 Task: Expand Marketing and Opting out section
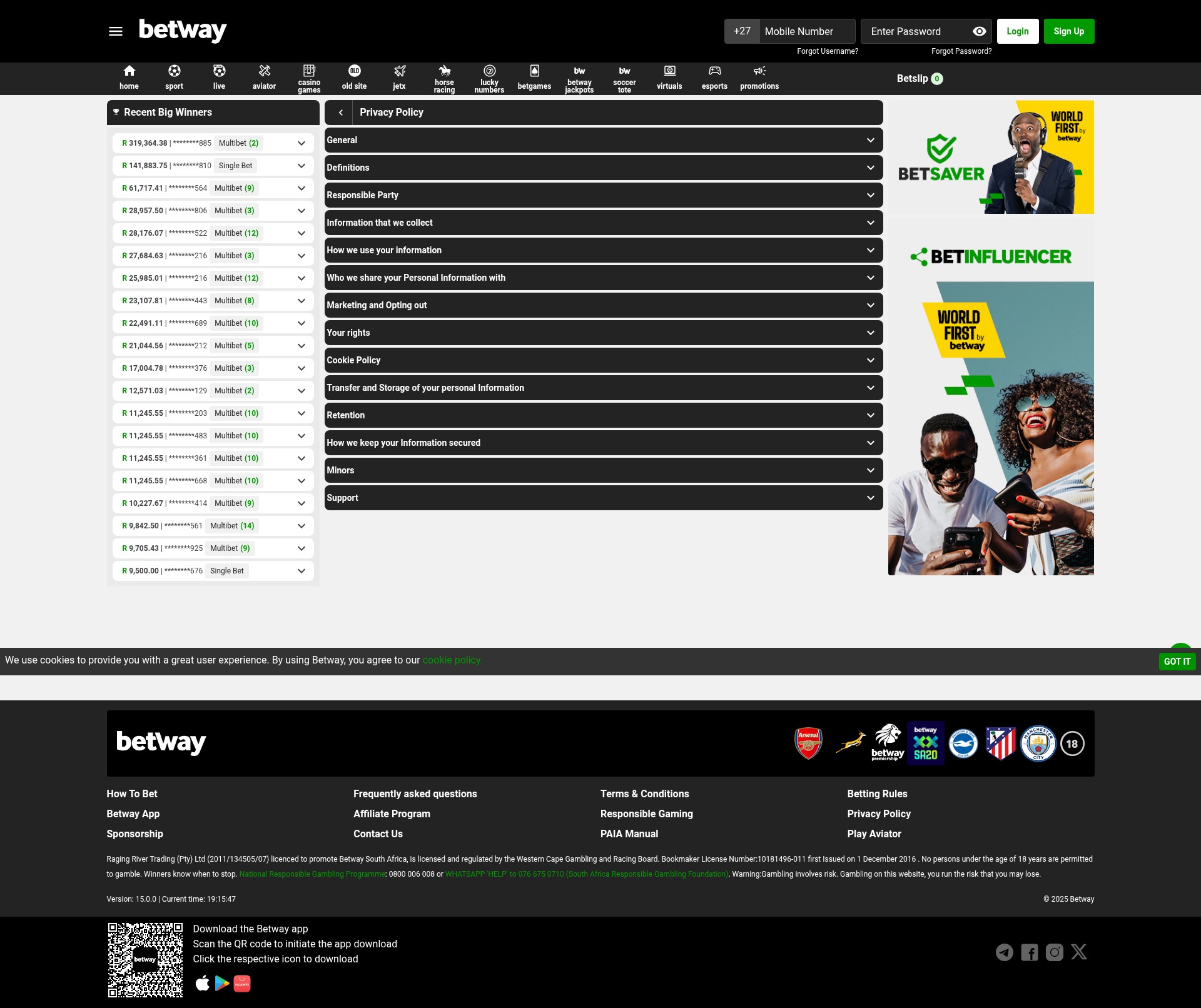click(604, 305)
